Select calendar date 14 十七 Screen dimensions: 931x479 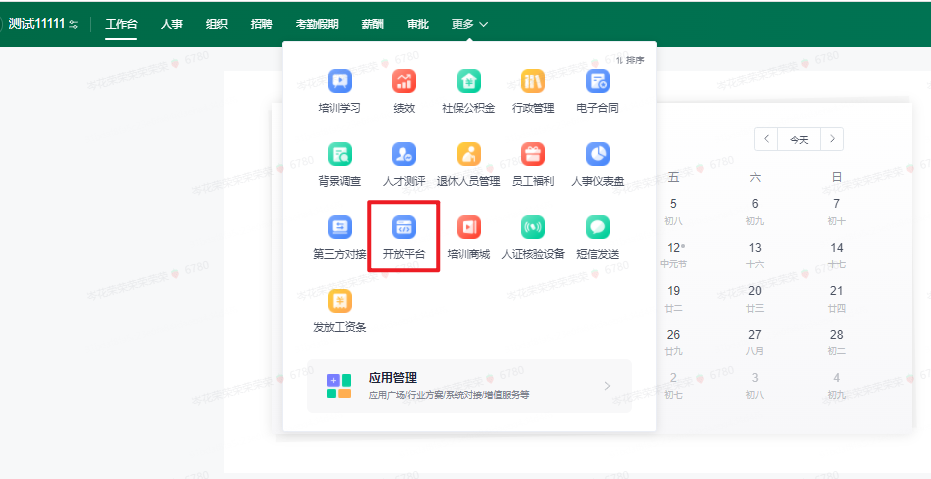837,255
